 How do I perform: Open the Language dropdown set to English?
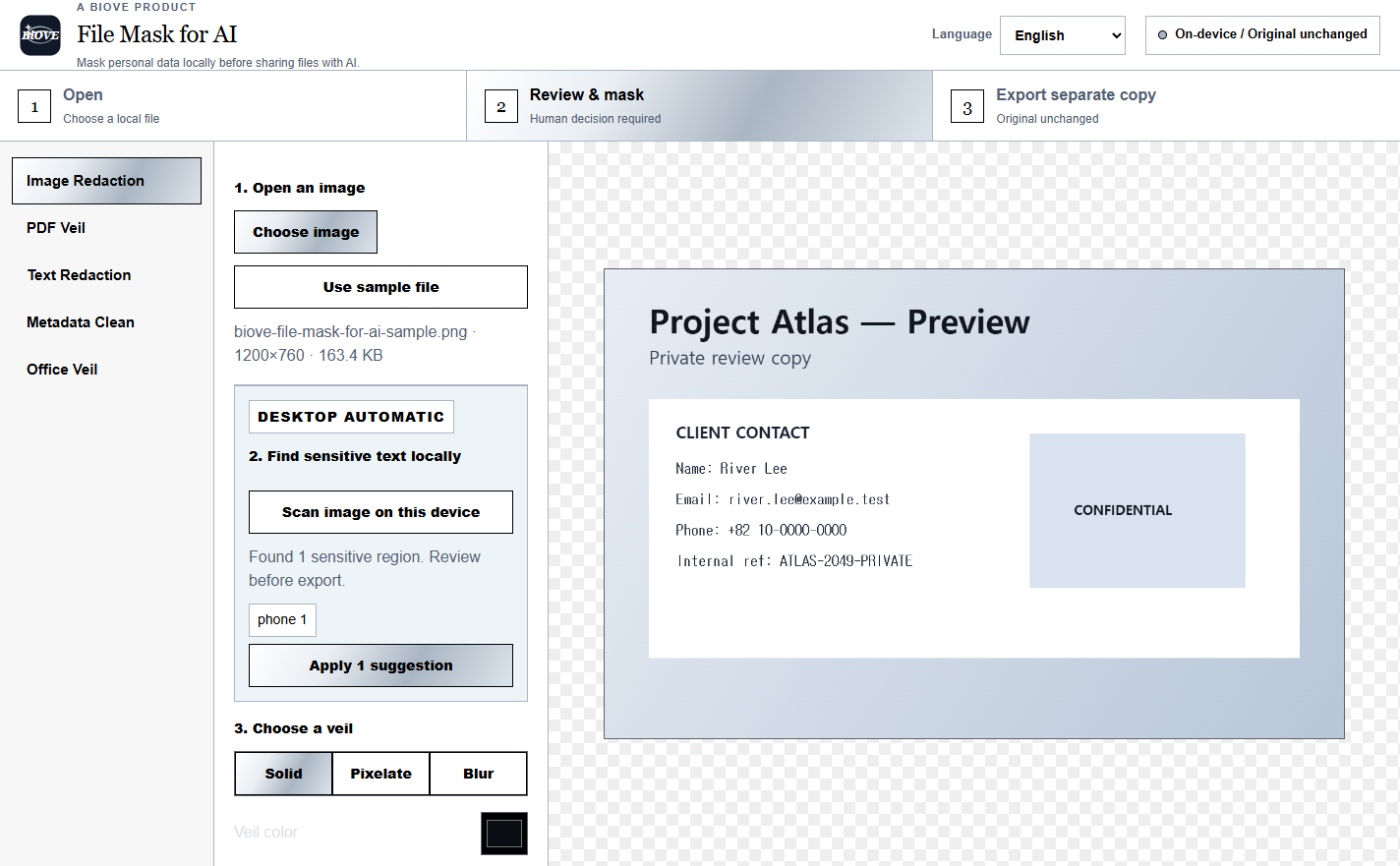pyautogui.click(x=1063, y=35)
